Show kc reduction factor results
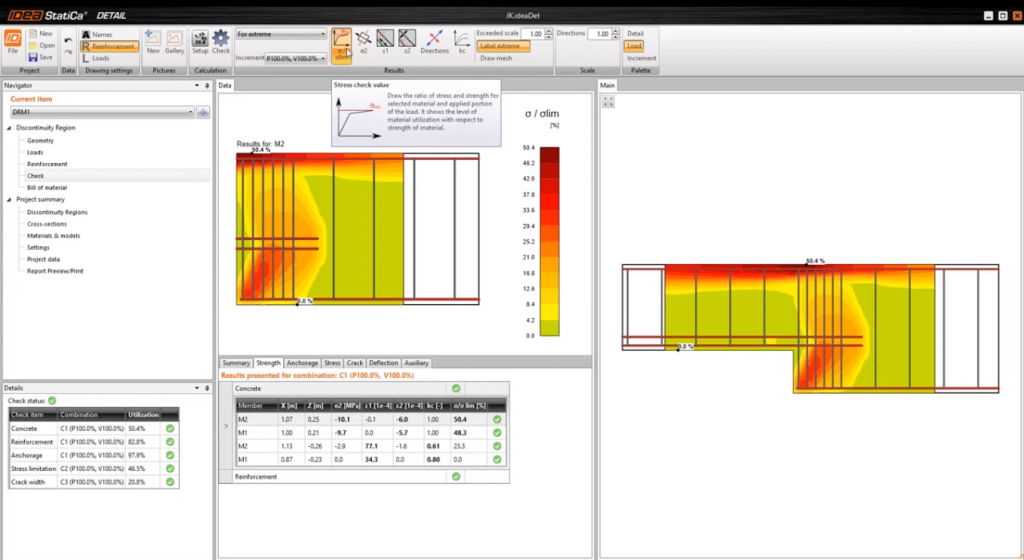Viewport: 1024px width, 560px height. click(462, 42)
